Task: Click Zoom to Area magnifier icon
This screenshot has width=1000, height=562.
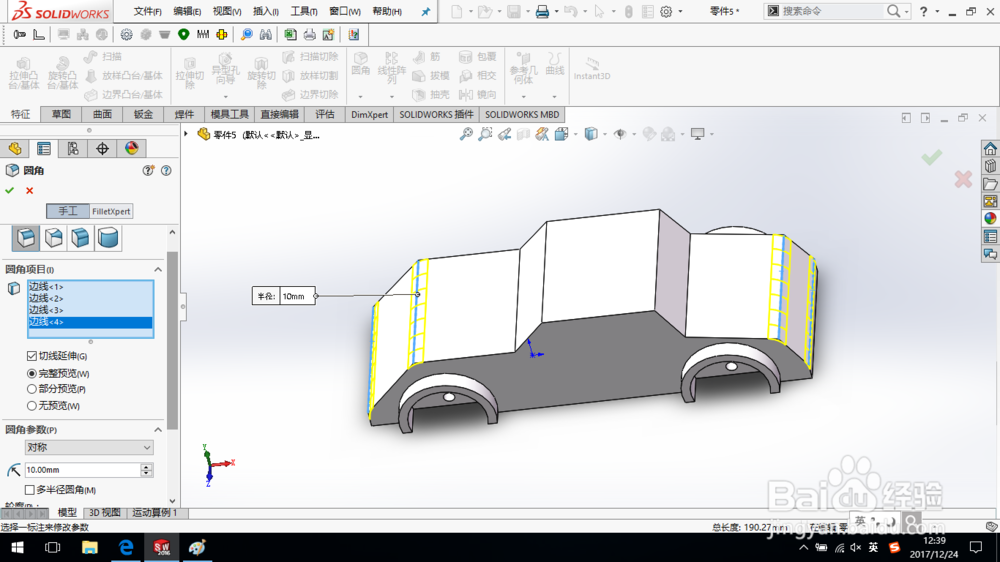Action: 485,134
